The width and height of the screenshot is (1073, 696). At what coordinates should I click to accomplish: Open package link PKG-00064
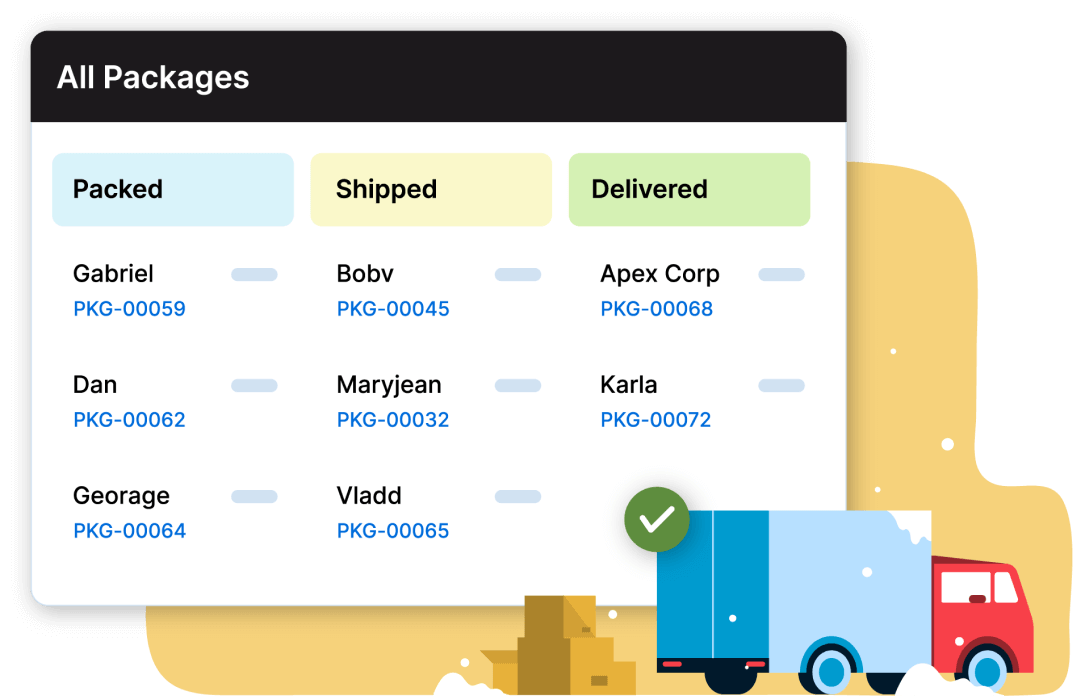[129, 530]
